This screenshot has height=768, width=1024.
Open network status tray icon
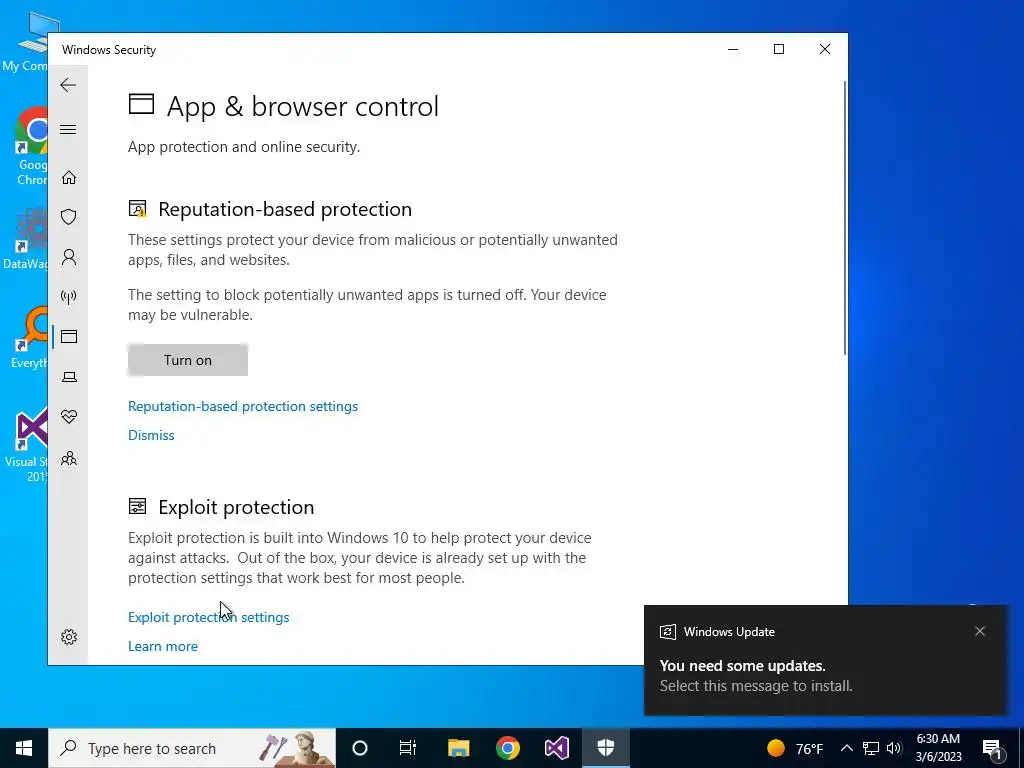pyautogui.click(x=871, y=748)
